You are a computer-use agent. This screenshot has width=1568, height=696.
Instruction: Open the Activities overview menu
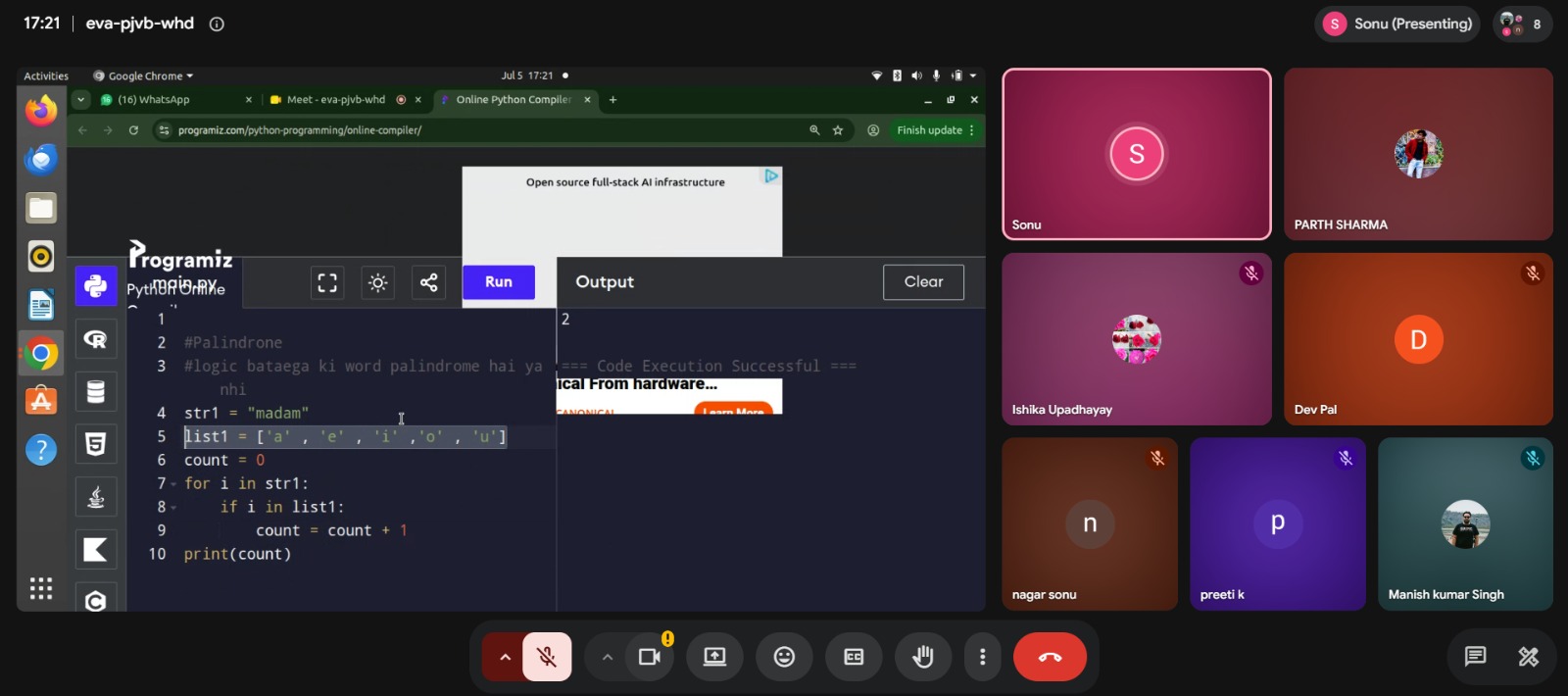(46, 75)
